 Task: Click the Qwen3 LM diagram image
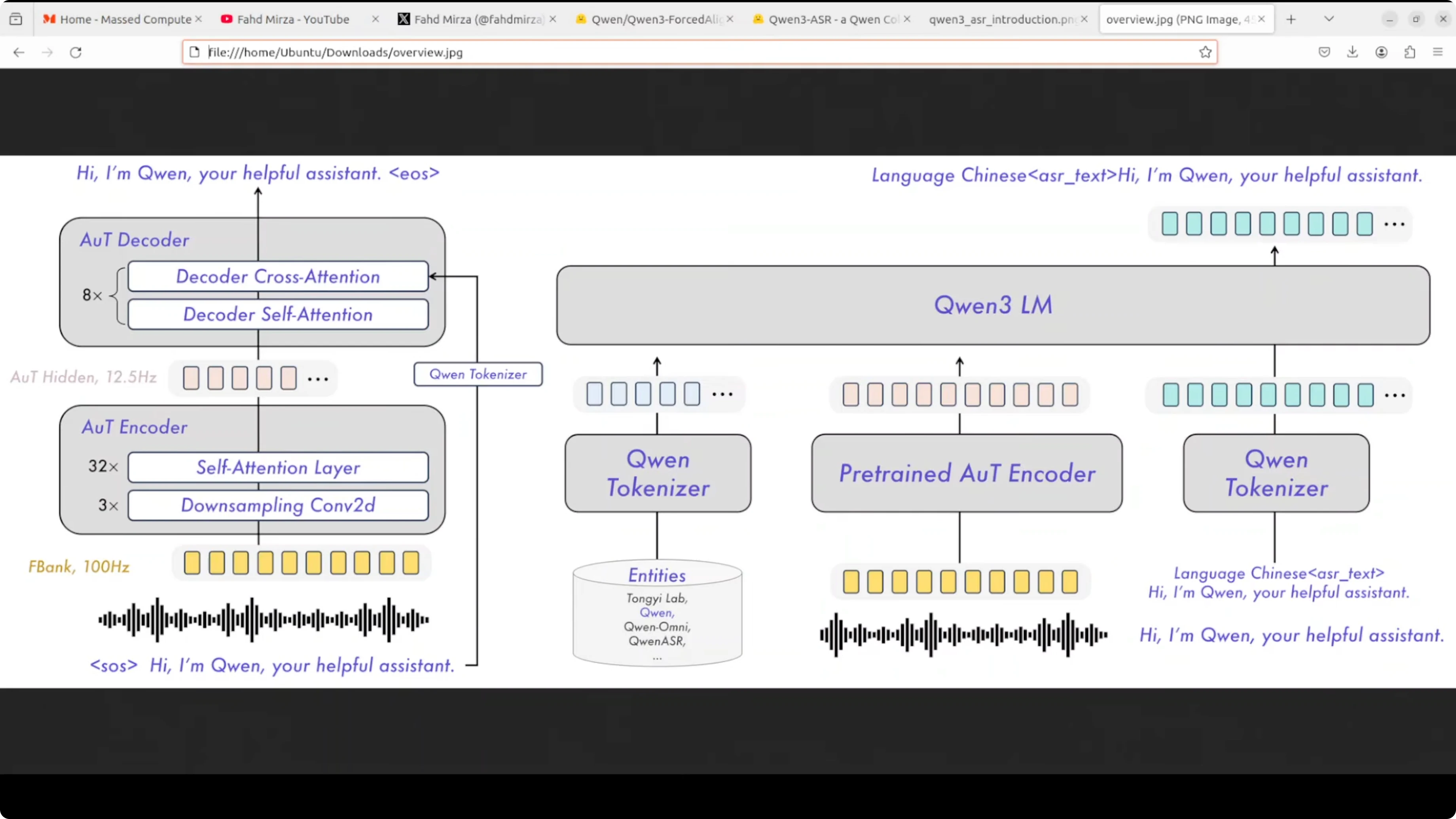point(993,305)
